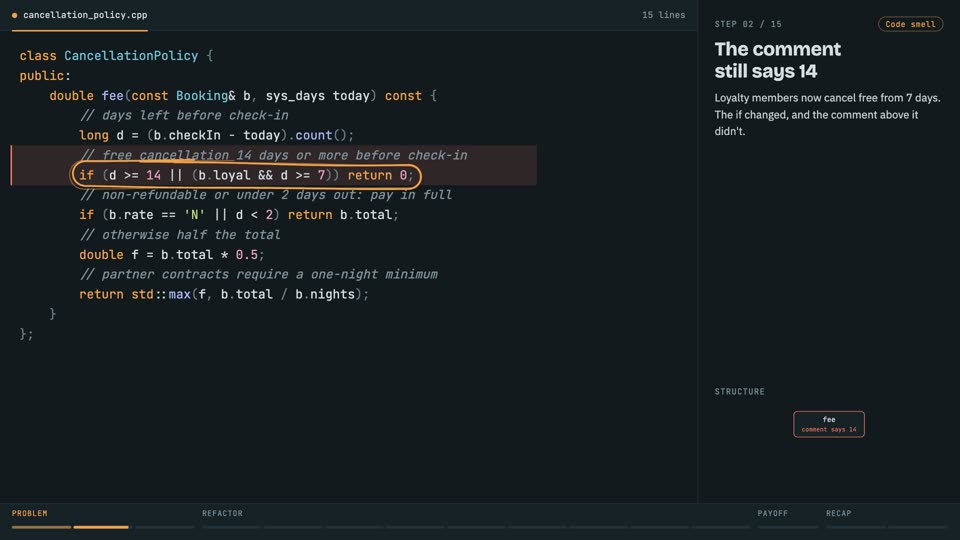
Task: Go to first step segment under PROBLEM
Action: (x=41, y=527)
